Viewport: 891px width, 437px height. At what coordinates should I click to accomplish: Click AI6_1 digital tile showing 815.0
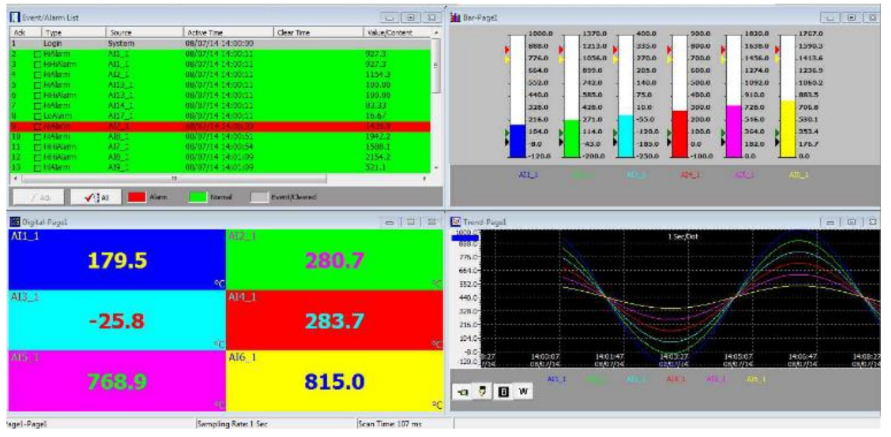pyautogui.click(x=334, y=381)
